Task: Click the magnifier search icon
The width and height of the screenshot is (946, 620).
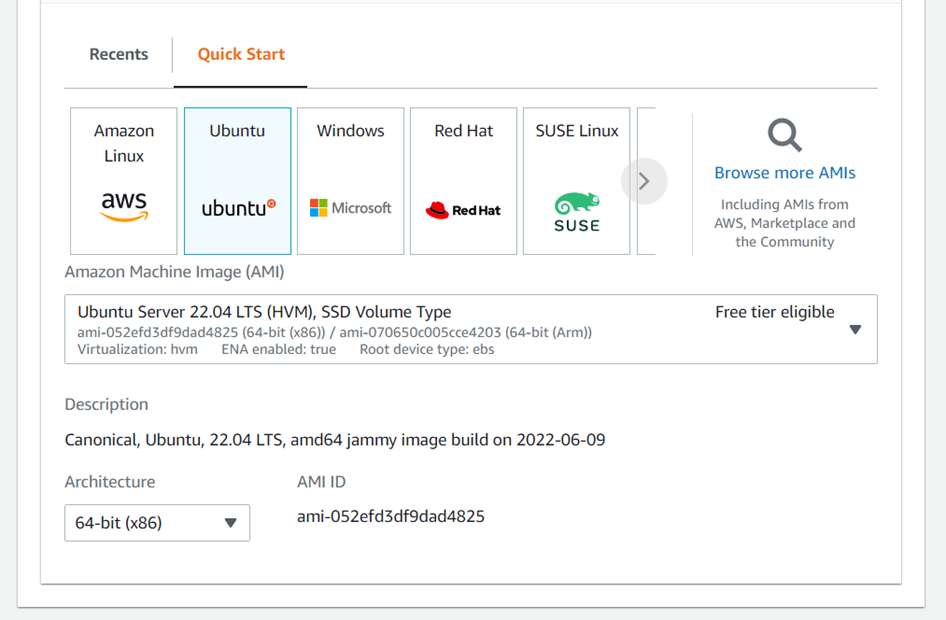Action: coord(784,134)
